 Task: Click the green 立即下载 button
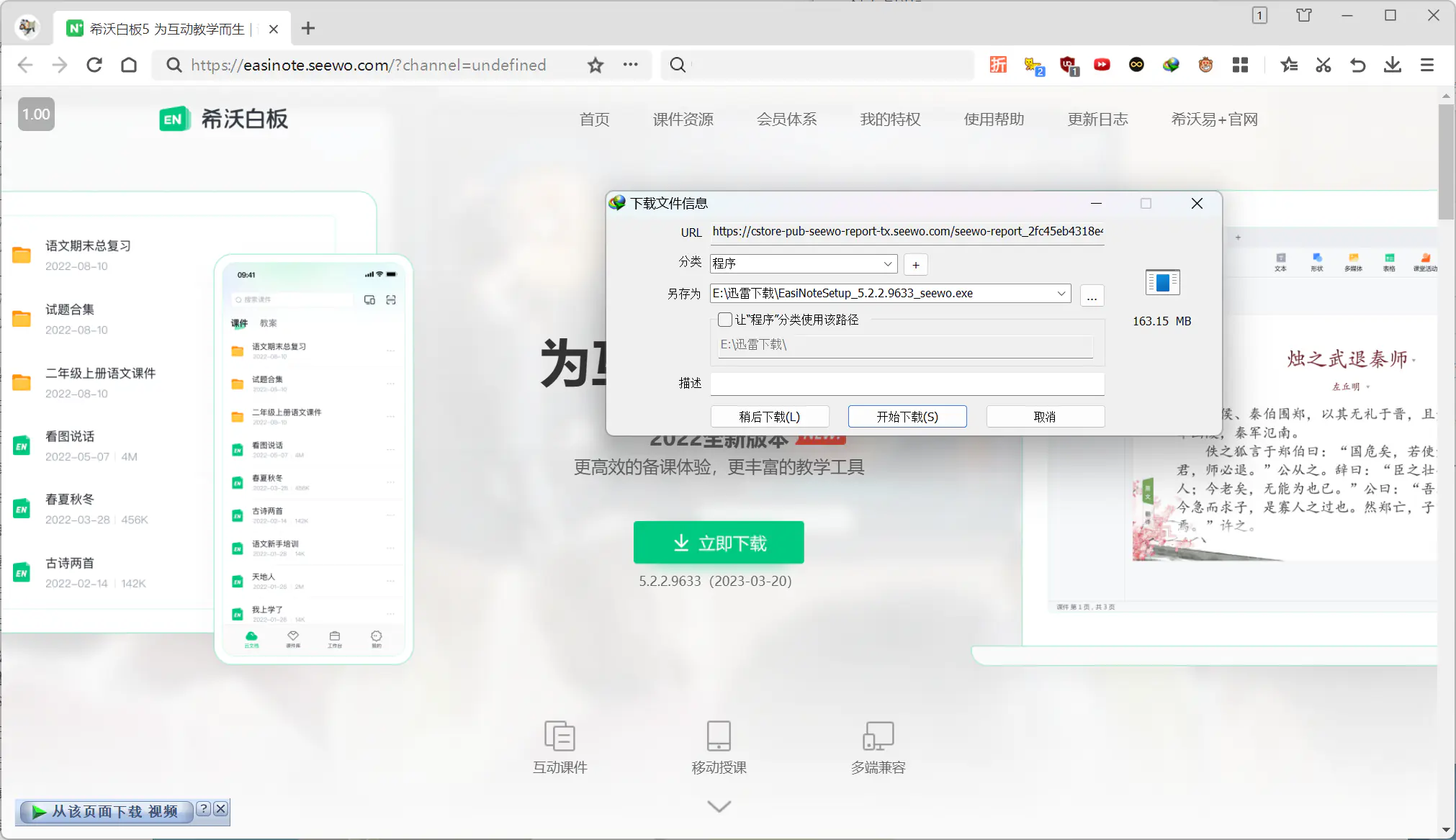pos(719,543)
